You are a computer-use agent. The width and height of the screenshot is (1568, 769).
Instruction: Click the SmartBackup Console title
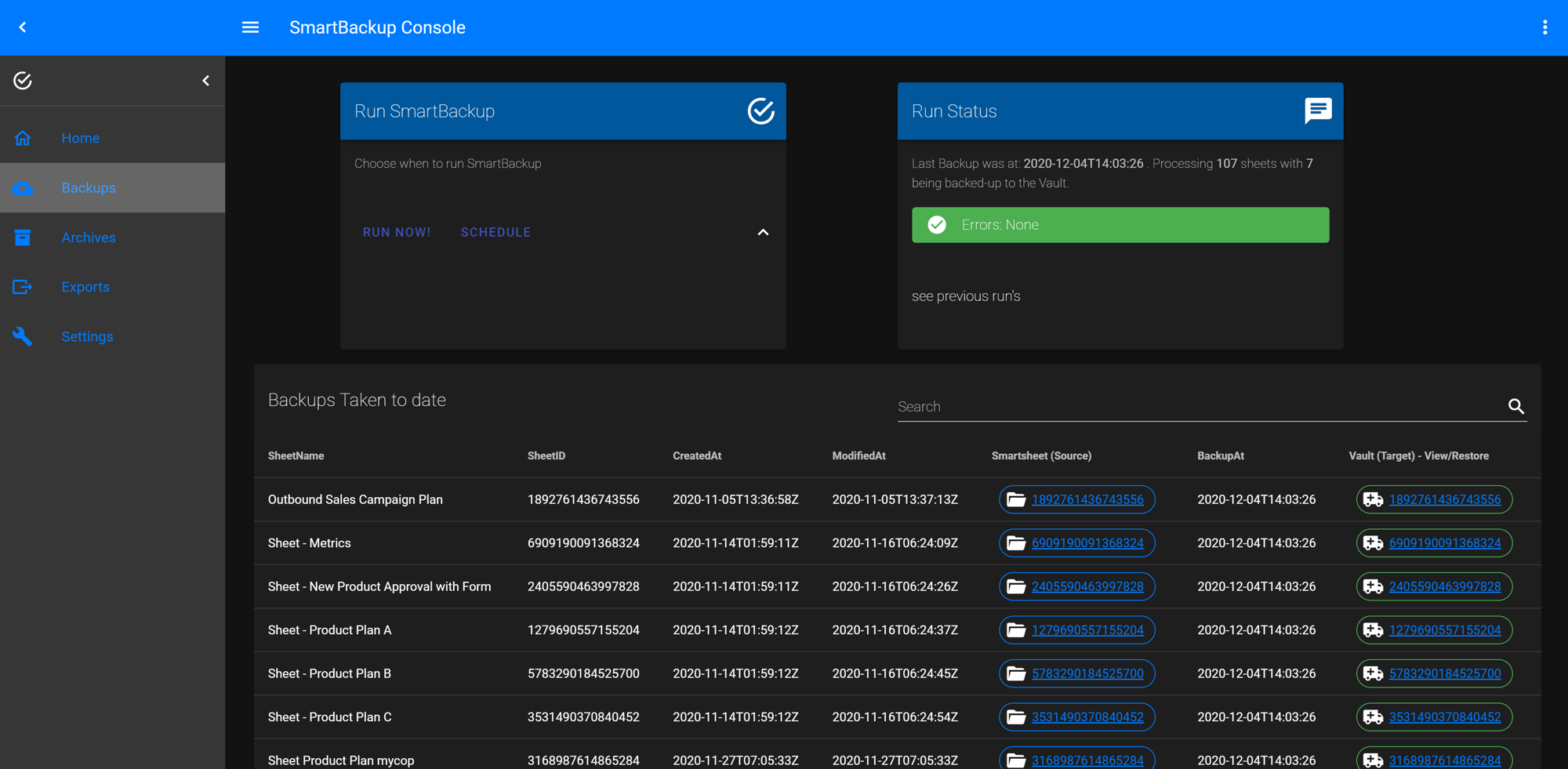click(x=377, y=27)
